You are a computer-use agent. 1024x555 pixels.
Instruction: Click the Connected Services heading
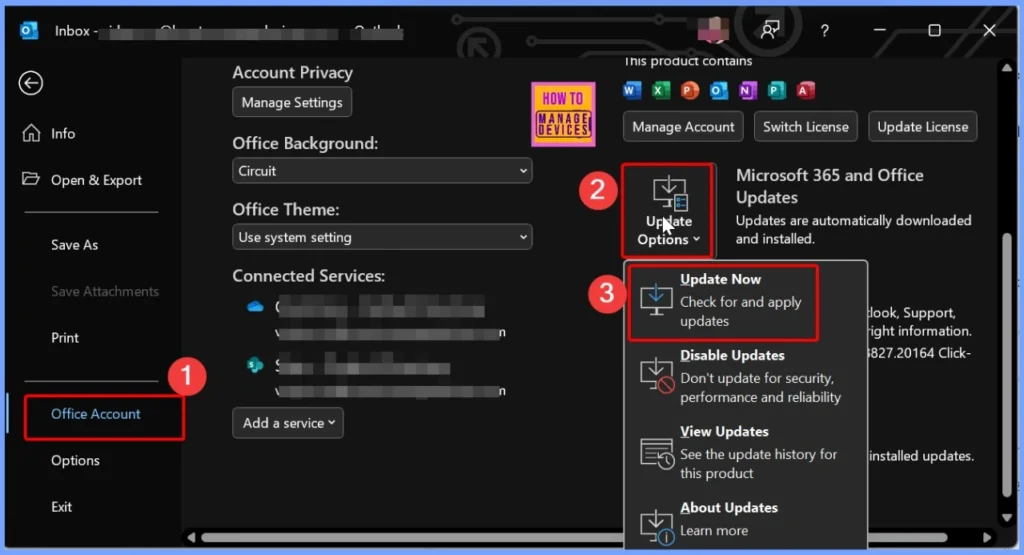click(x=309, y=276)
